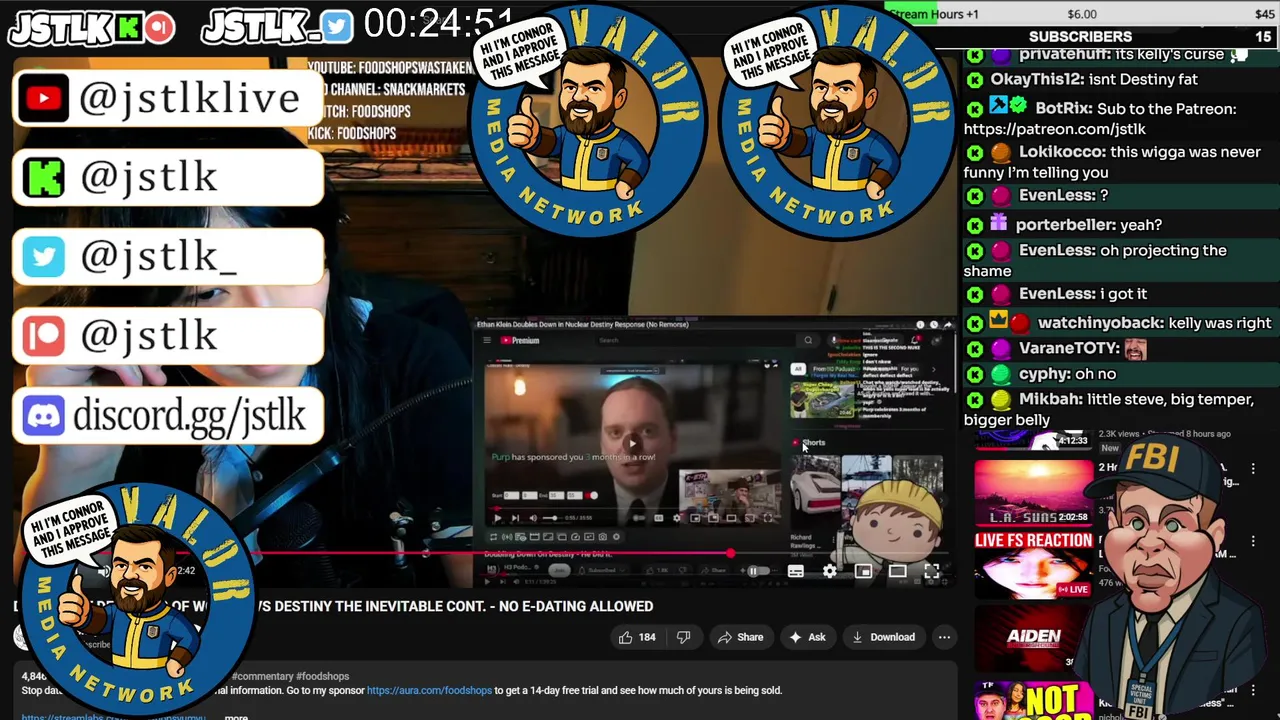This screenshot has width=1280, height=720.
Task: Click the Download button
Action: tap(884, 637)
